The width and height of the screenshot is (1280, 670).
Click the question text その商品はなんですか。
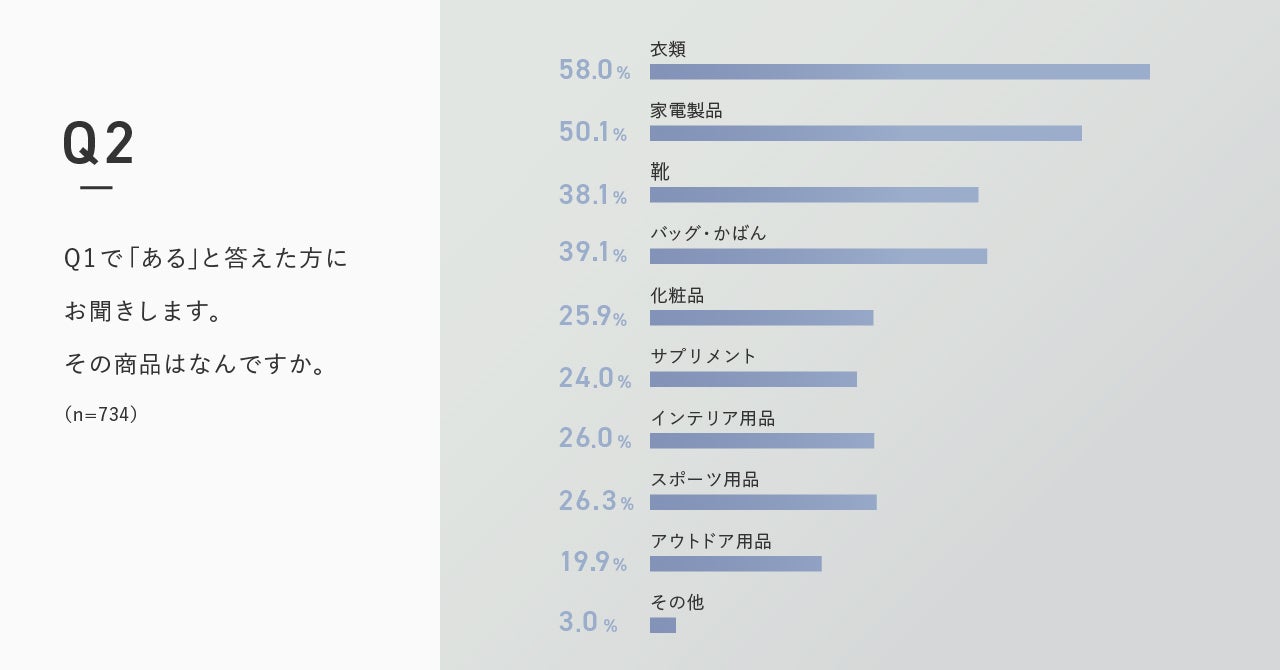(196, 364)
